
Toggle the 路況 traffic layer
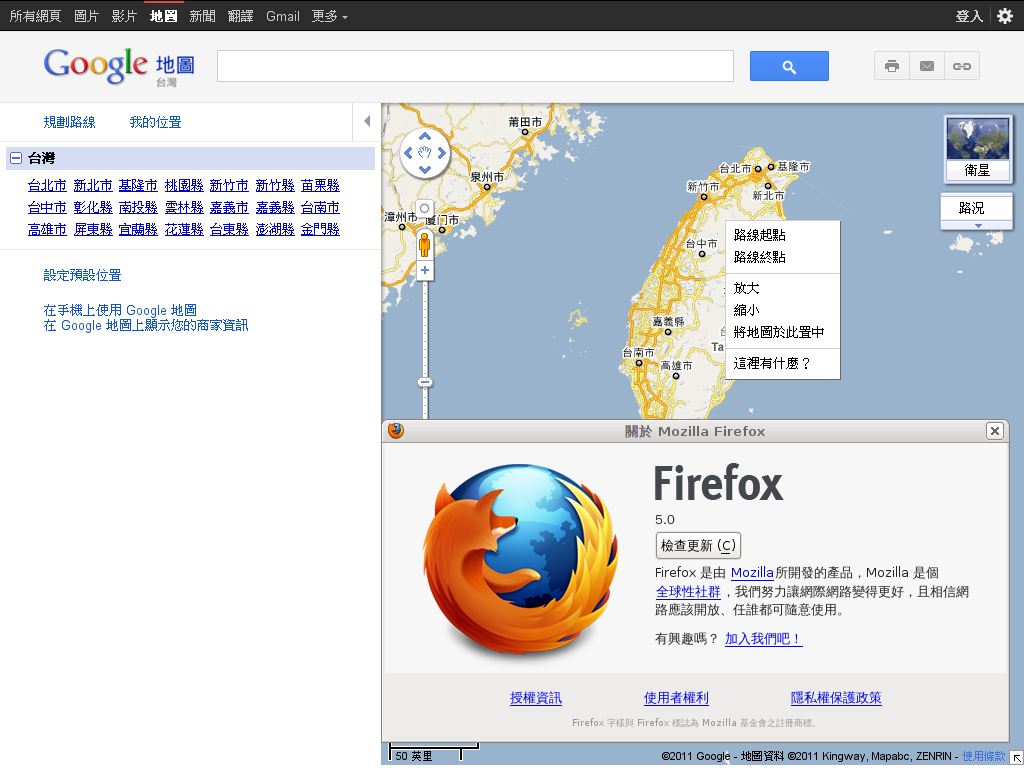point(971,208)
